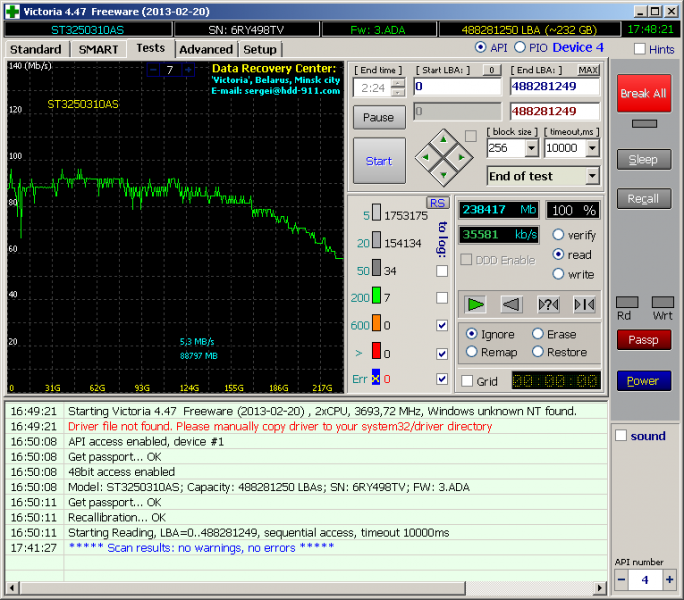684x600 pixels.
Task: Enable the Grid checkbox
Action: click(467, 381)
